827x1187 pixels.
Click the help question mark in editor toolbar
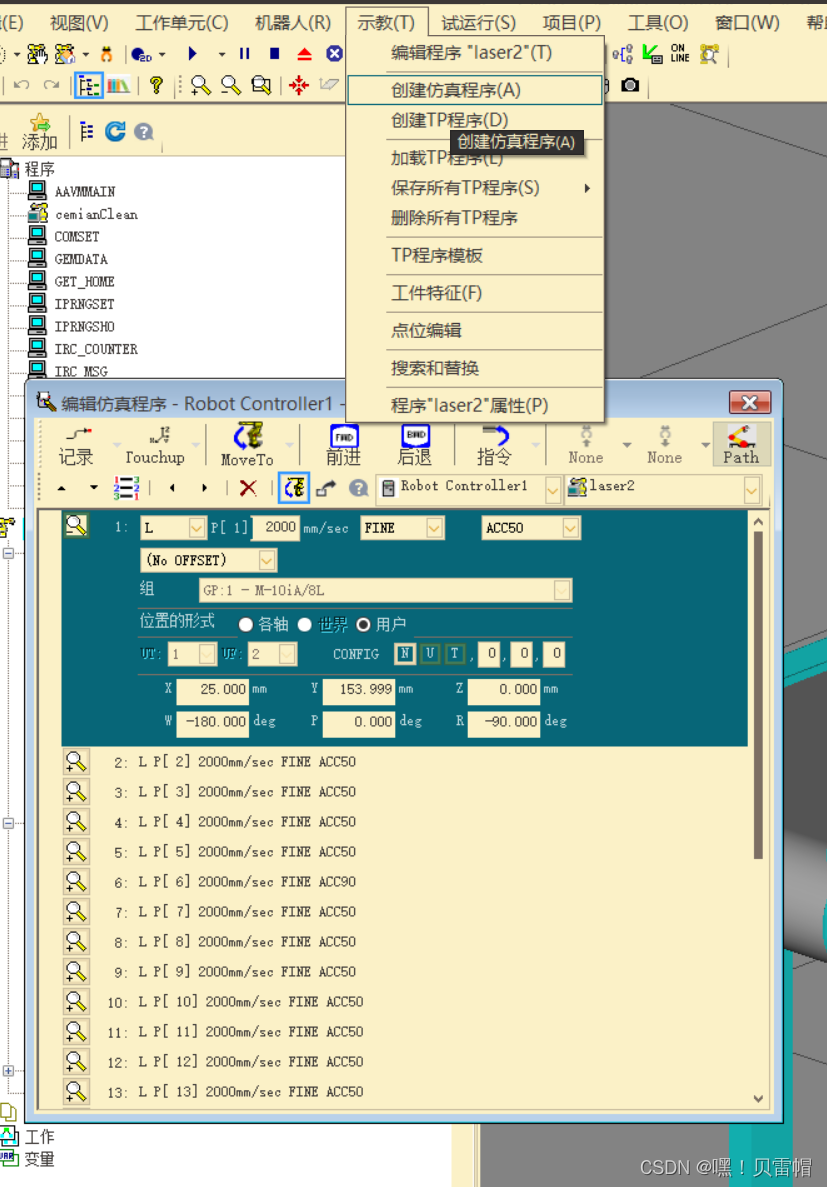tap(358, 488)
